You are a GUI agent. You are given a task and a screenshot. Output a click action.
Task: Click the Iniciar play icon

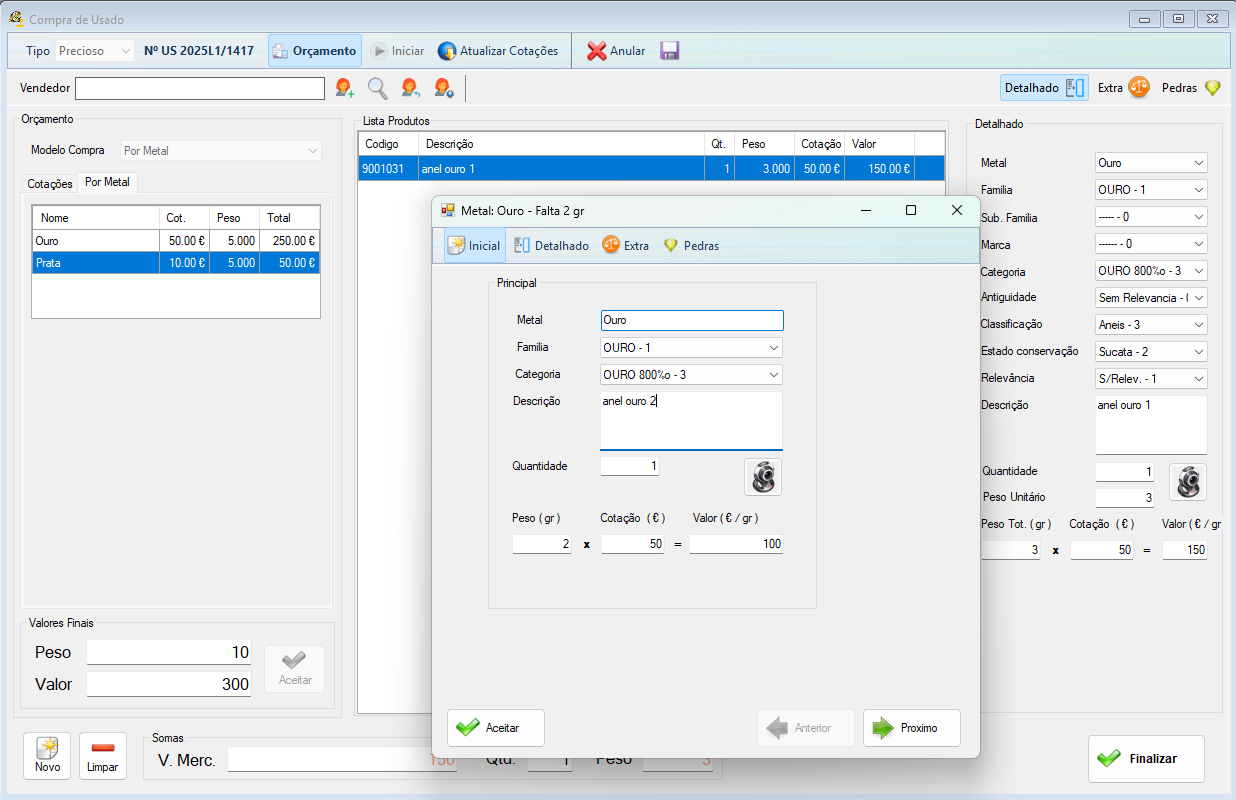pos(379,51)
